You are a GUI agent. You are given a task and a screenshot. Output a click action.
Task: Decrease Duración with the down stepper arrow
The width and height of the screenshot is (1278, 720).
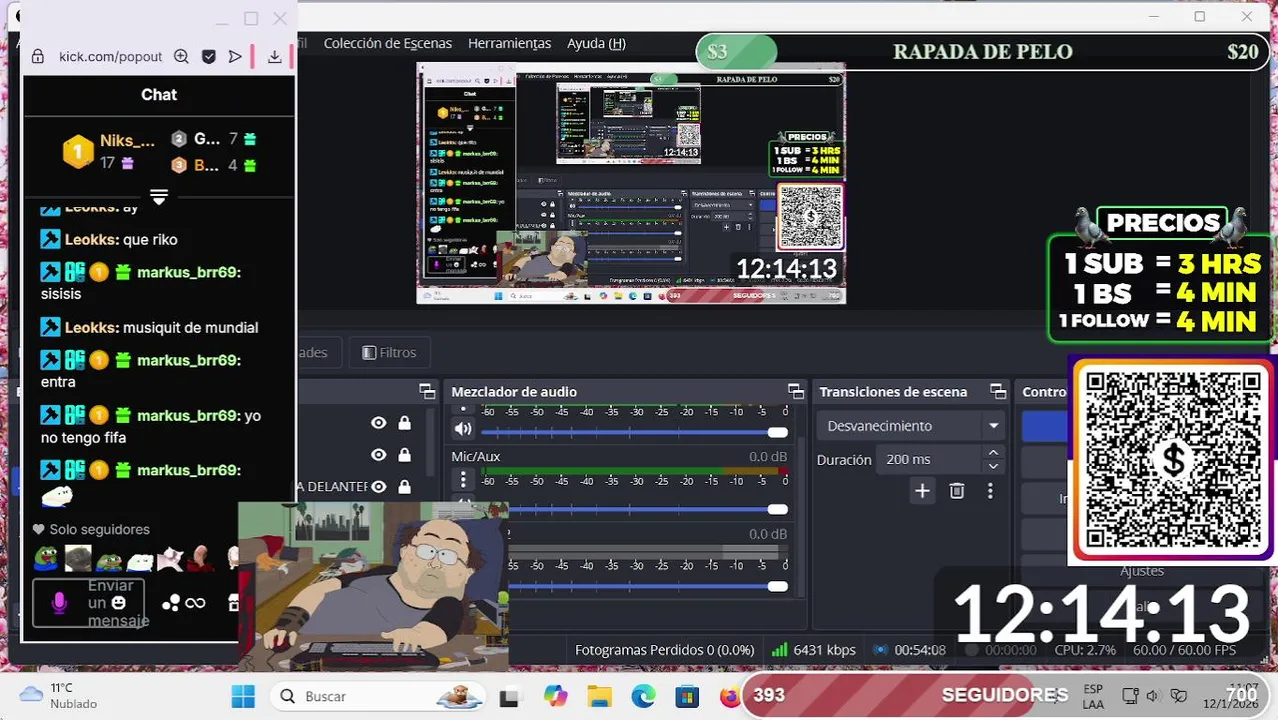[993, 467]
